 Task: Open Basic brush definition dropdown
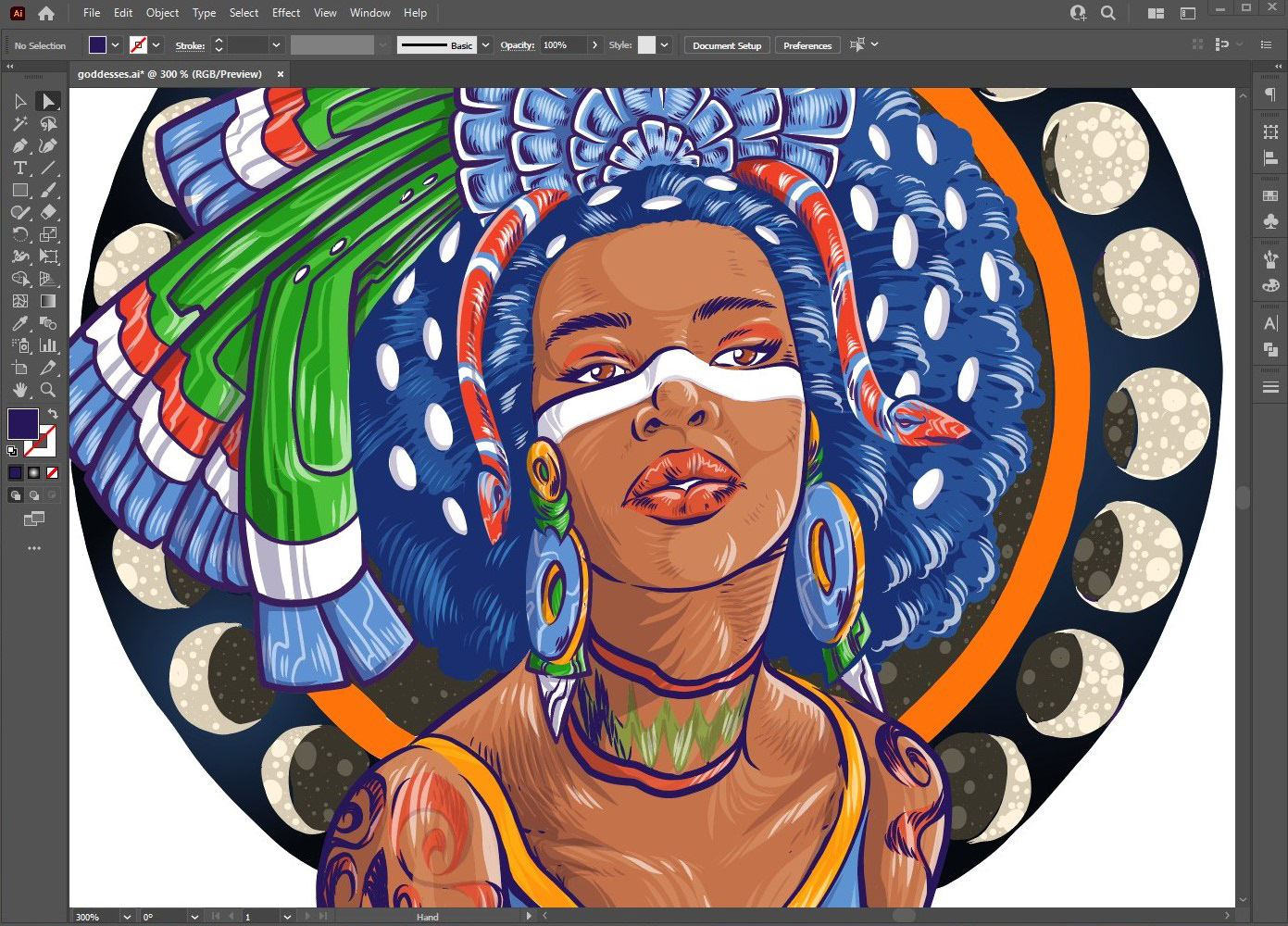click(485, 44)
